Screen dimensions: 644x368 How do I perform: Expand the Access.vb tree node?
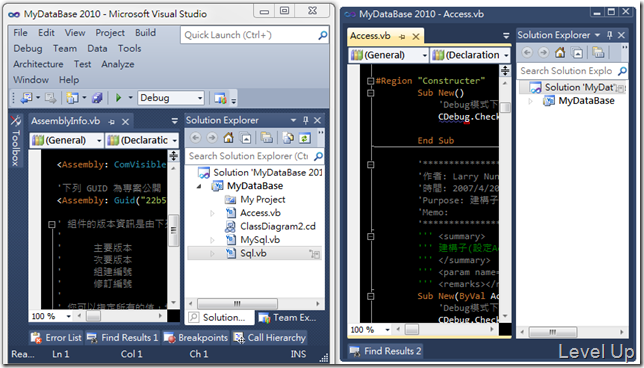click(212, 213)
